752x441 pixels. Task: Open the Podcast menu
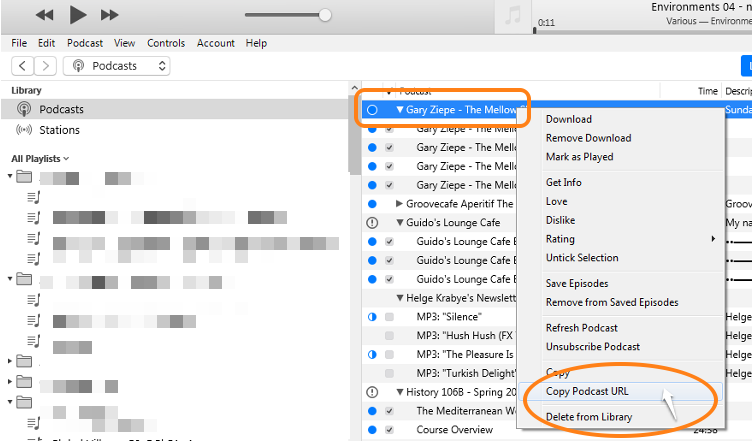point(85,43)
